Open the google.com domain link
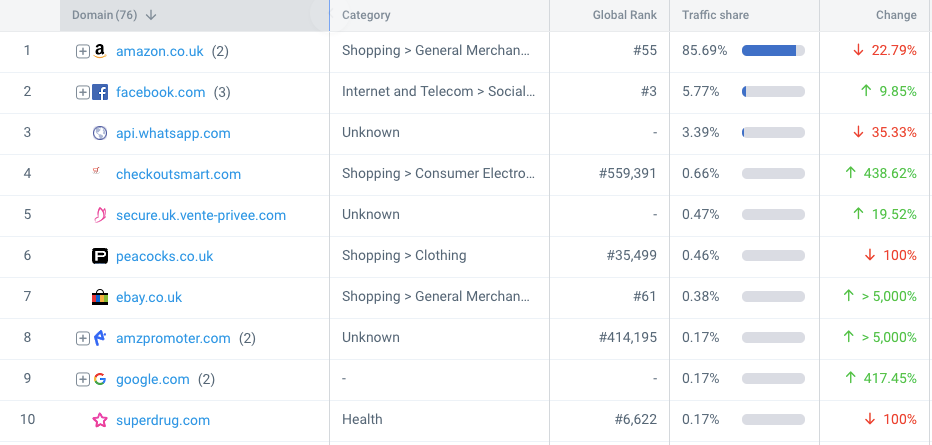 (x=153, y=379)
